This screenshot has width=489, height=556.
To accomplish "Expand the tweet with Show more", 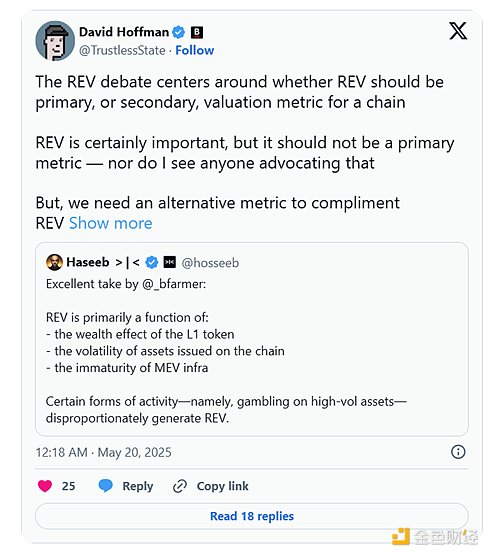I will [111, 223].
